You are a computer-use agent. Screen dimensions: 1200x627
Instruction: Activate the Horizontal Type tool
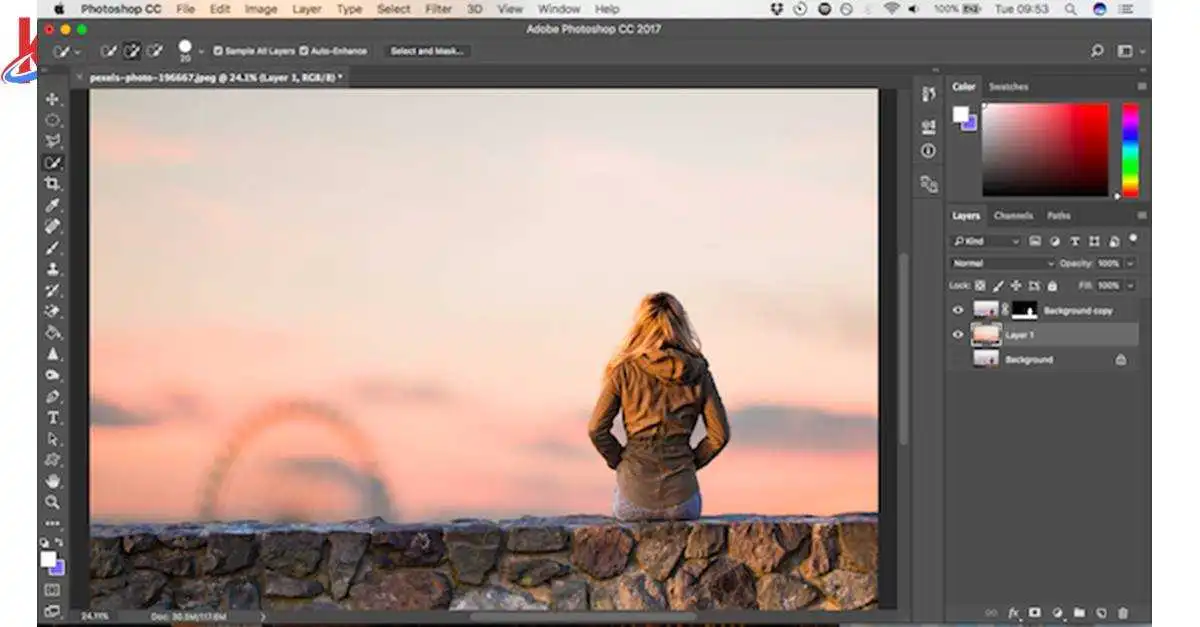tap(53, 417)
